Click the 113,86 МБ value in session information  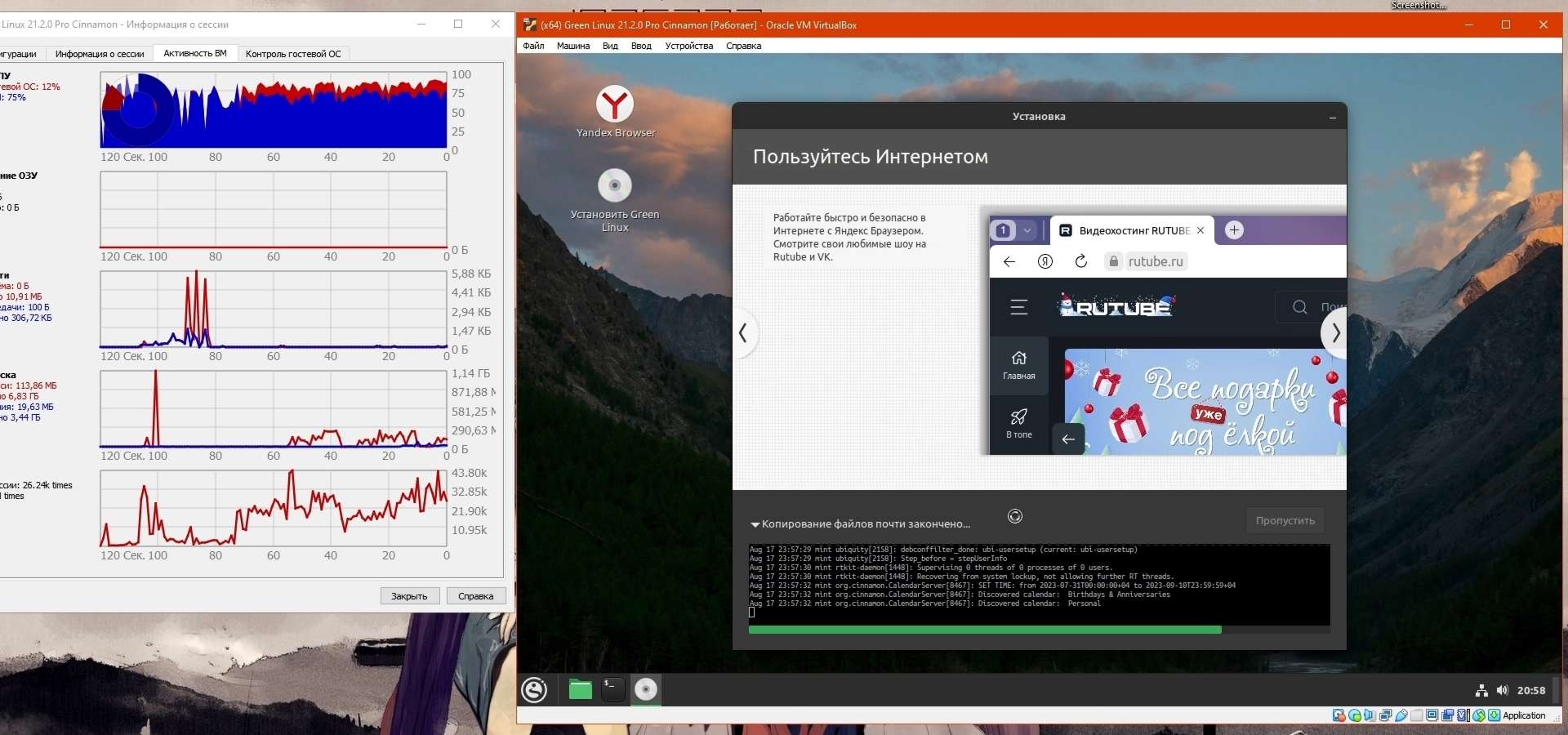[x=36, y=385]
